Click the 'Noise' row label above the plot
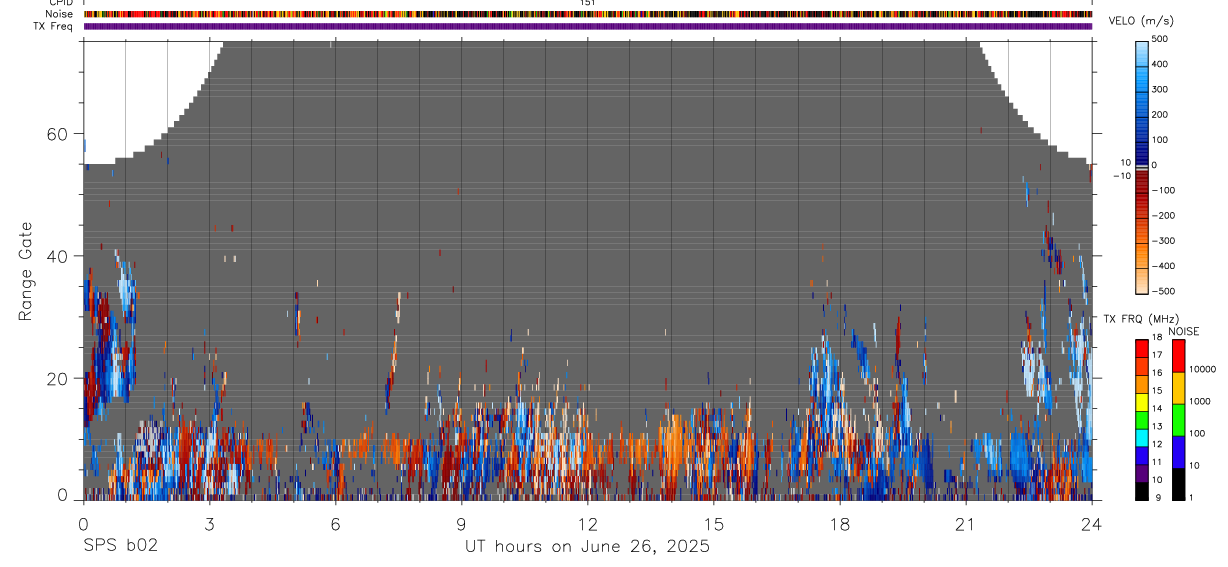This screenshot has width=1228, height=567. 59,14
